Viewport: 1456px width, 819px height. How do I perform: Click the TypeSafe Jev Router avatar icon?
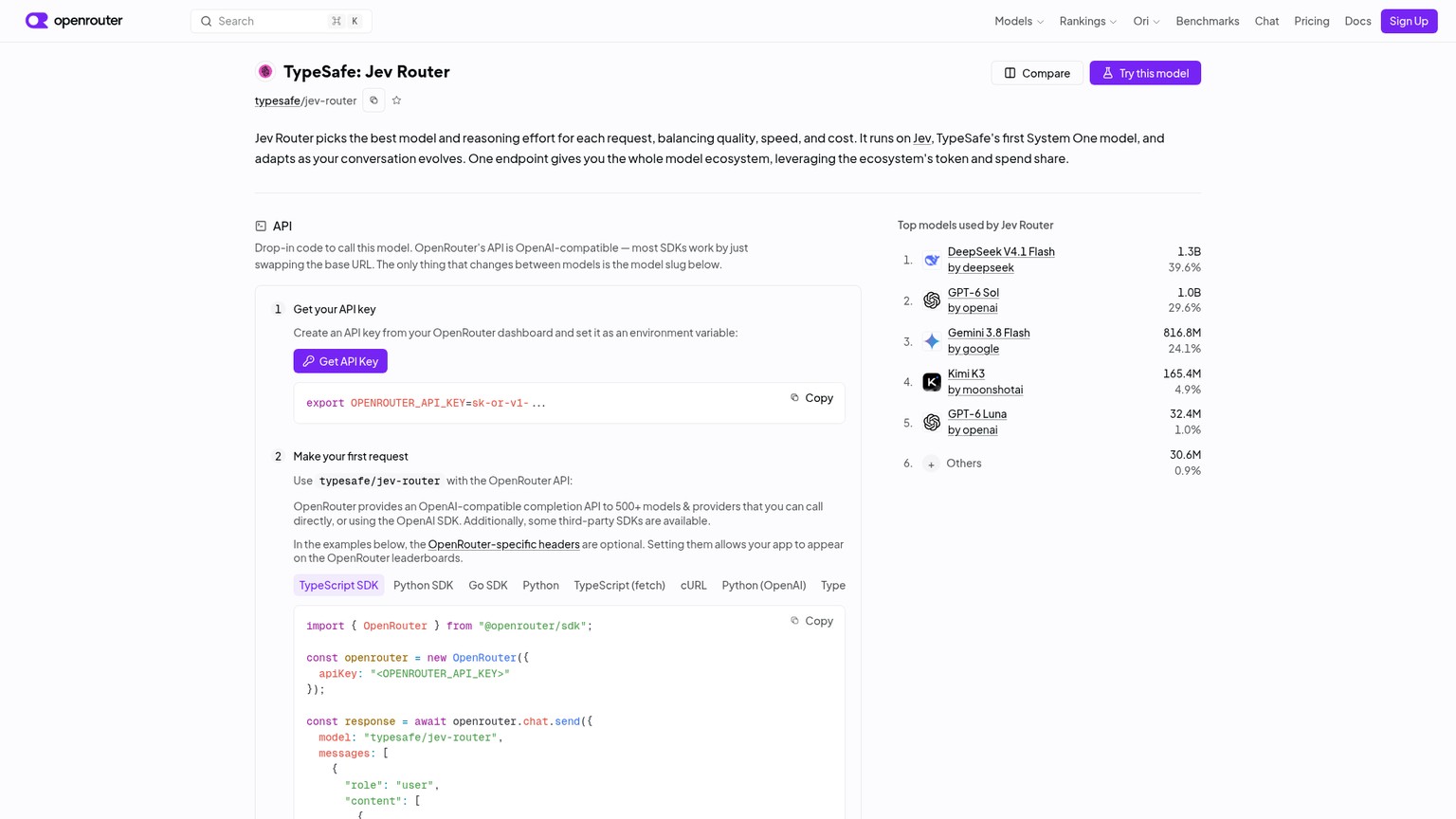pos(265,72)
